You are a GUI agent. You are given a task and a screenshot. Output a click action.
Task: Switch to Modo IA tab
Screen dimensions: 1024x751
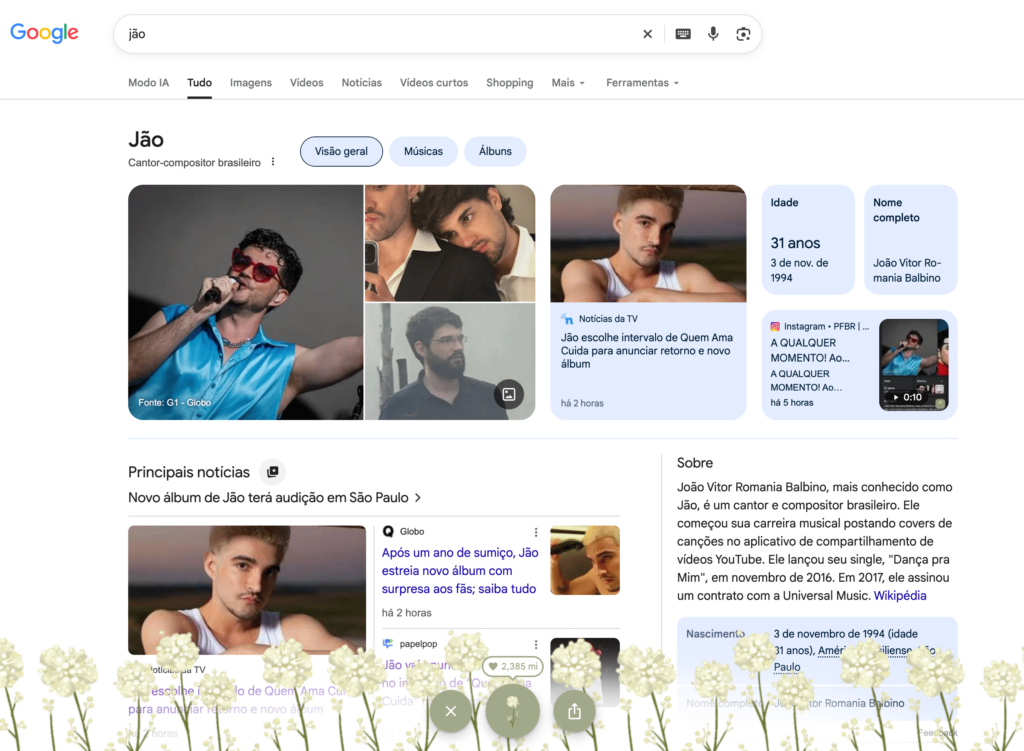(148, 83)
